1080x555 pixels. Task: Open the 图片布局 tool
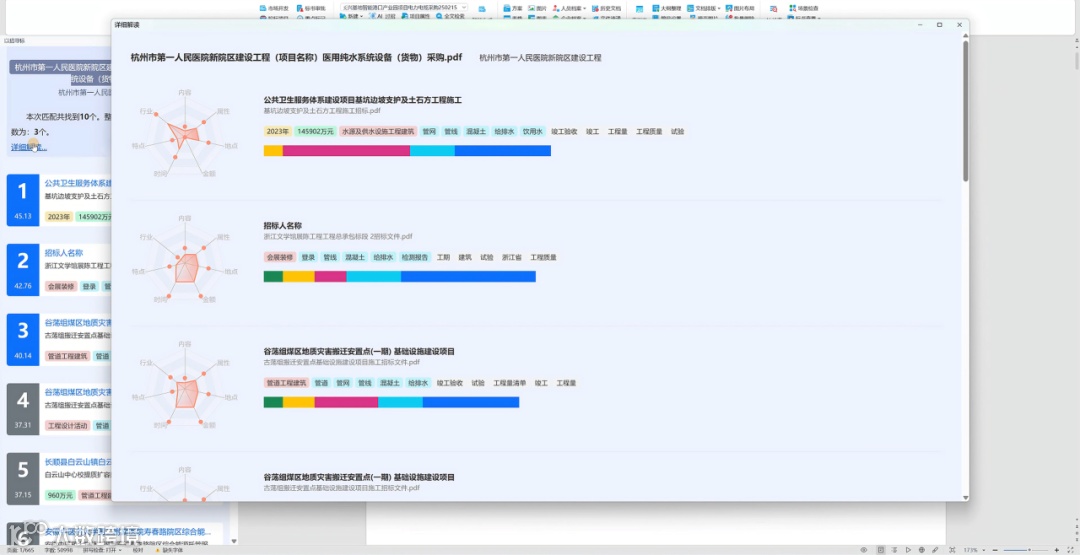(740, 8)
